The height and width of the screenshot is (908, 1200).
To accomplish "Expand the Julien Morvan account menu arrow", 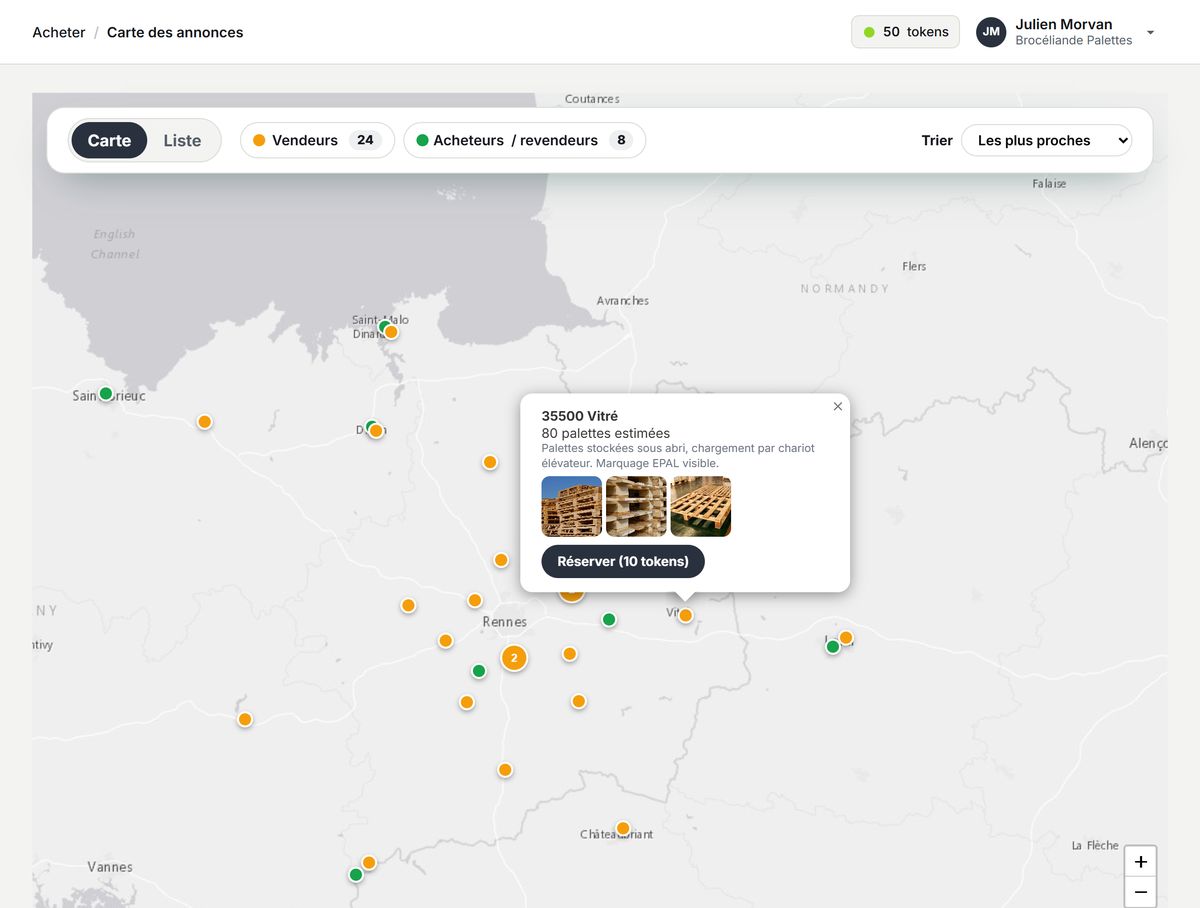I will pos(1150,32).
